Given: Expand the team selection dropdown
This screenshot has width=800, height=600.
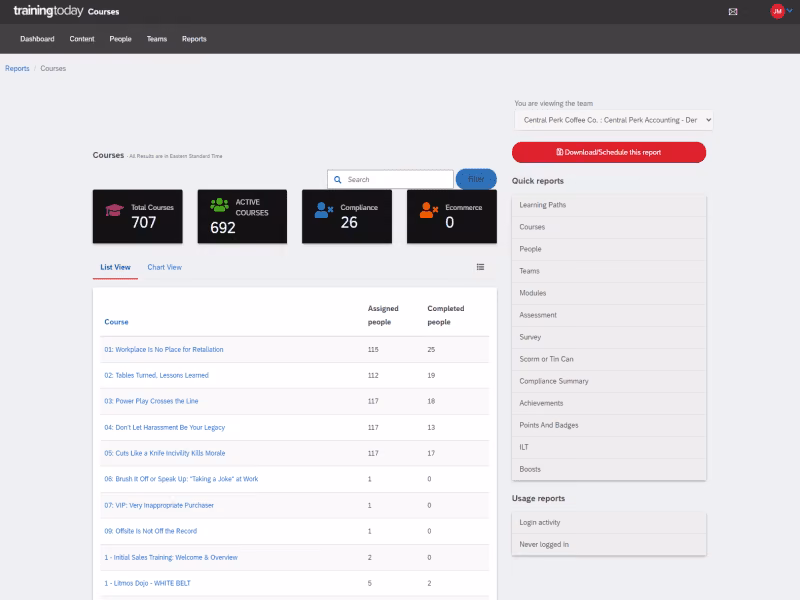Looking at the screenshot, I should tap(613, 120).
